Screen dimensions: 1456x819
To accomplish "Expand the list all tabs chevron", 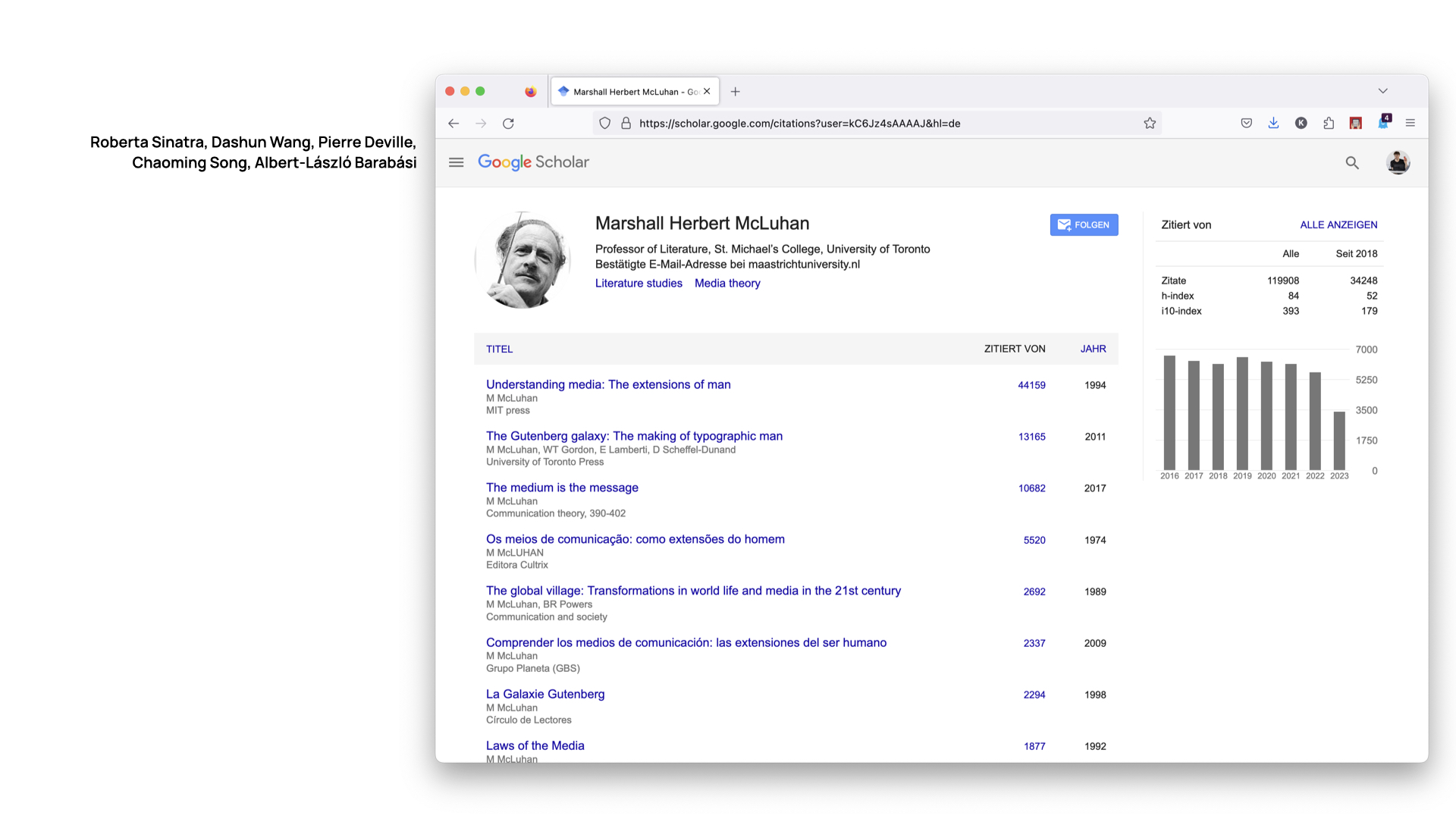I will [1382, 91].
